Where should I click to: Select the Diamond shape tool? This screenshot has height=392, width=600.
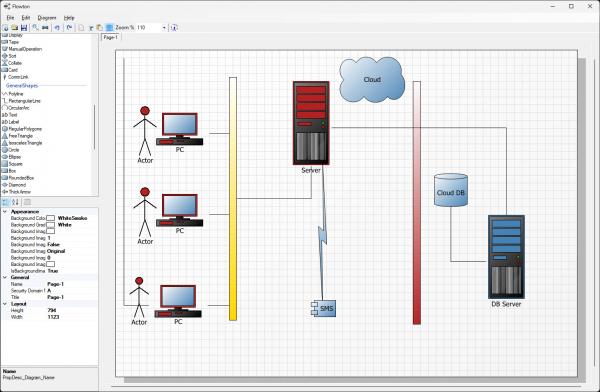coord(14,185)
